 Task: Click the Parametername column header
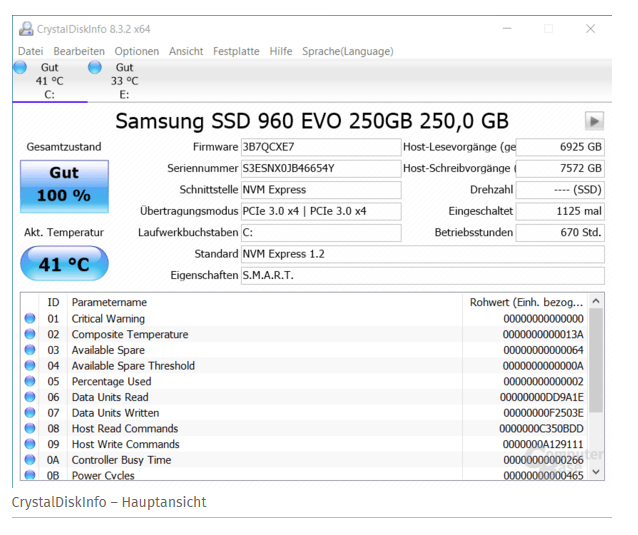tap(264, 302)
